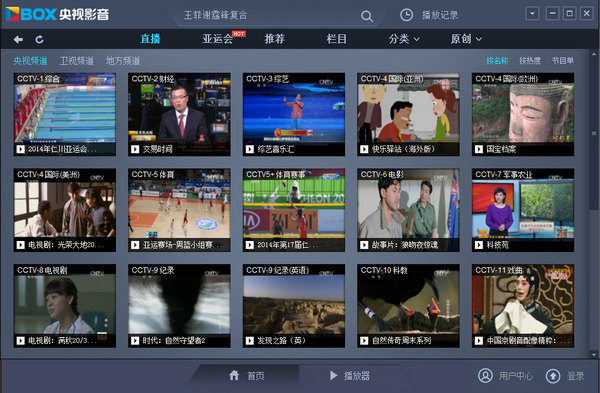Open the 栏目 tab
This screenshot has width=600, height=393.
coord(336,39)
